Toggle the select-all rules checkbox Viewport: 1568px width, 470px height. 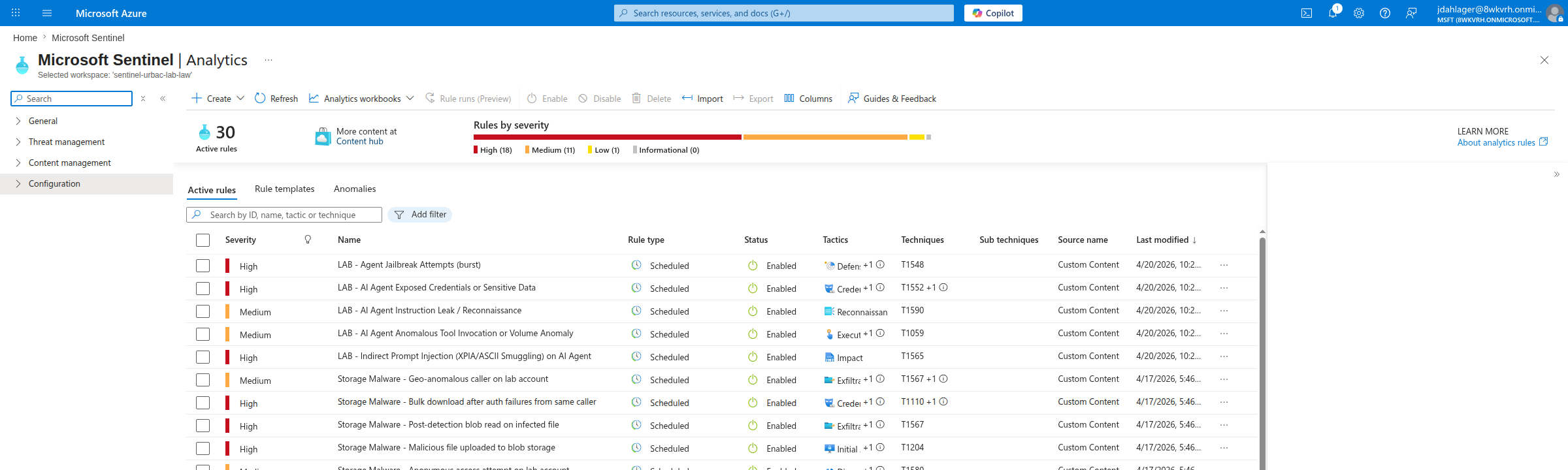203,240
